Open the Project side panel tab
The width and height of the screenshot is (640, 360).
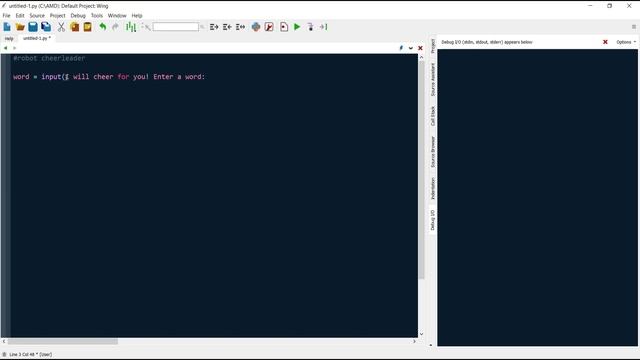pos(433,46)
